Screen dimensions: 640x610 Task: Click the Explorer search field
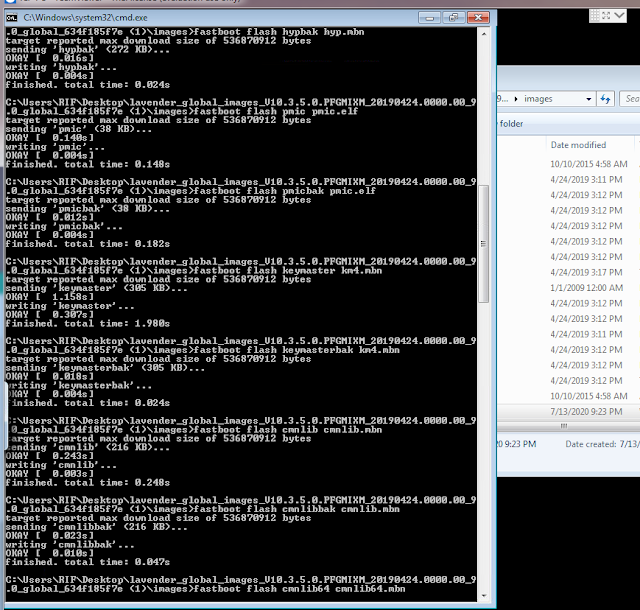click(x=630, y=99)
